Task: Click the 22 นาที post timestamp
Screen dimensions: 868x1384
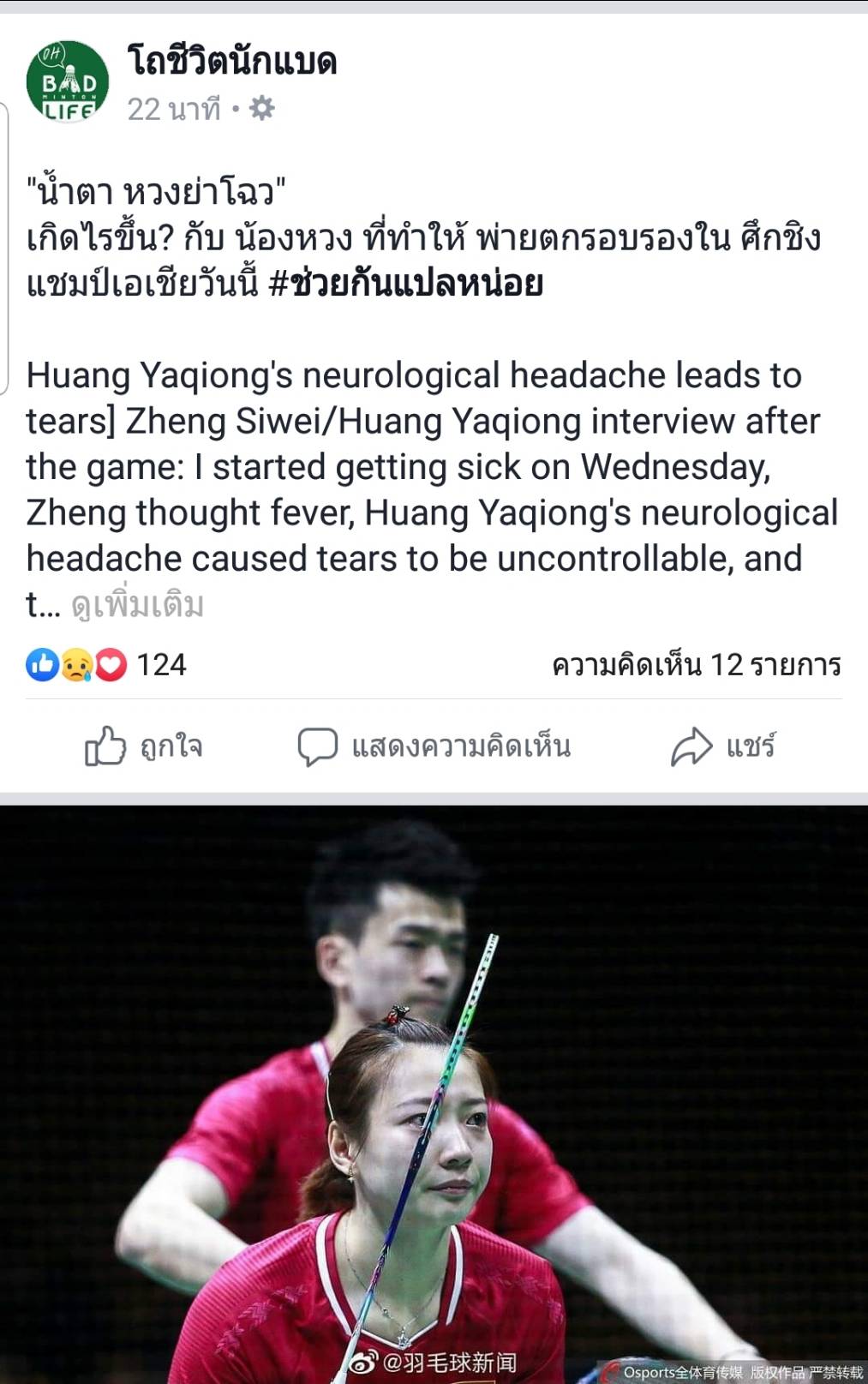Action: click(174, 109)
